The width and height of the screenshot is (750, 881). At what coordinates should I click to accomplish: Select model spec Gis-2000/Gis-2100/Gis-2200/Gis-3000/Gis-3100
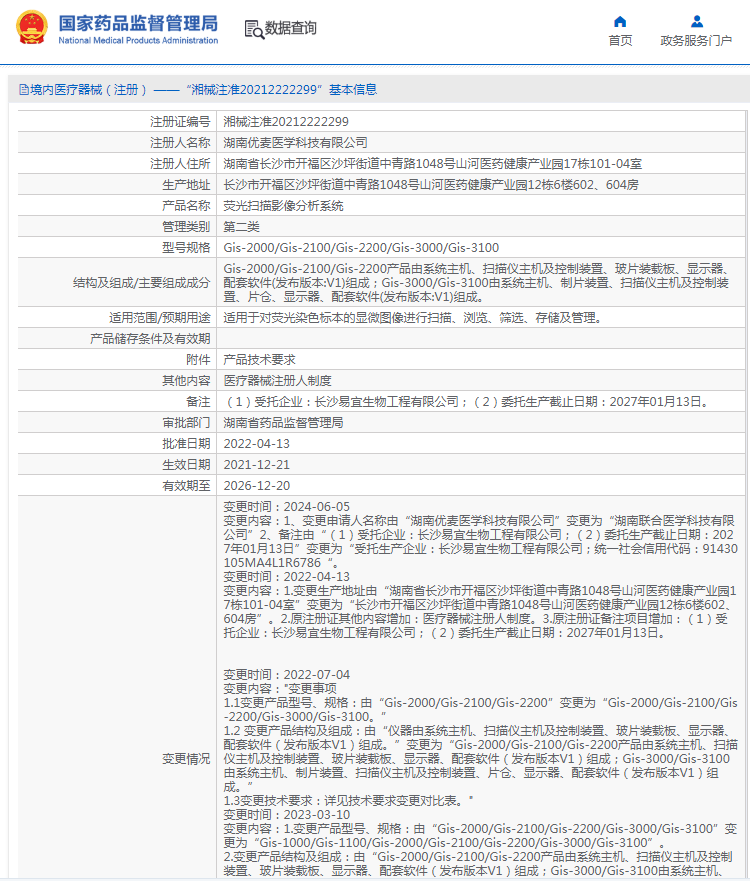[361, 248]
